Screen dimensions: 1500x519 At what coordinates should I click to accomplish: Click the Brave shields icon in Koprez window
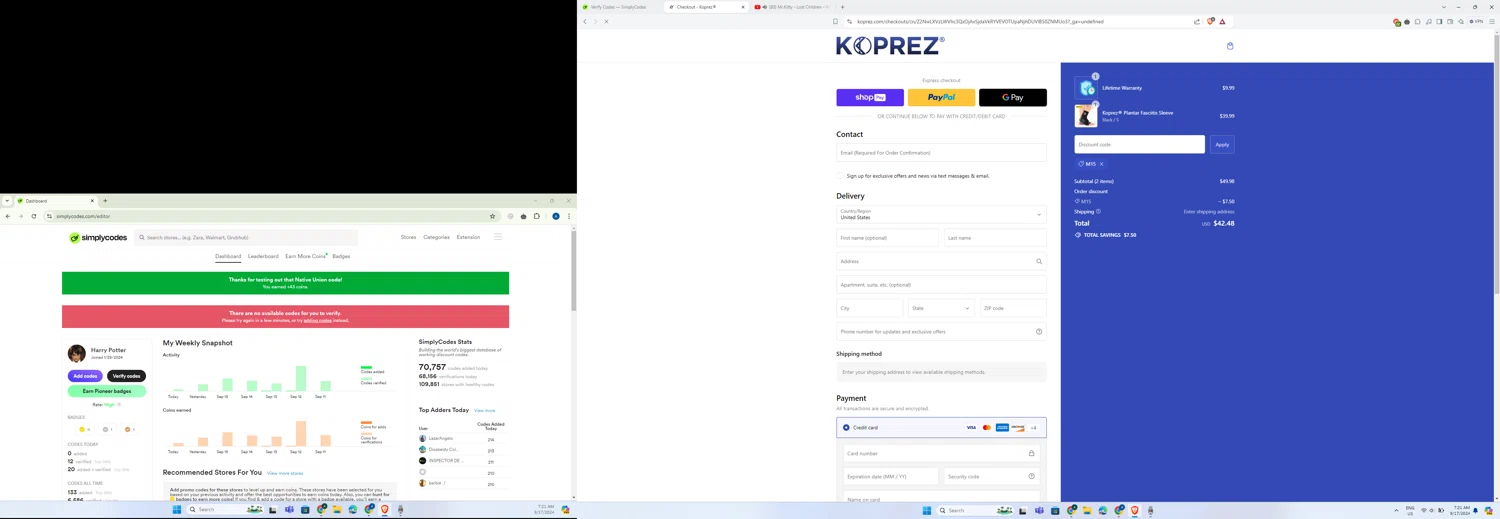coord(1210,21)
